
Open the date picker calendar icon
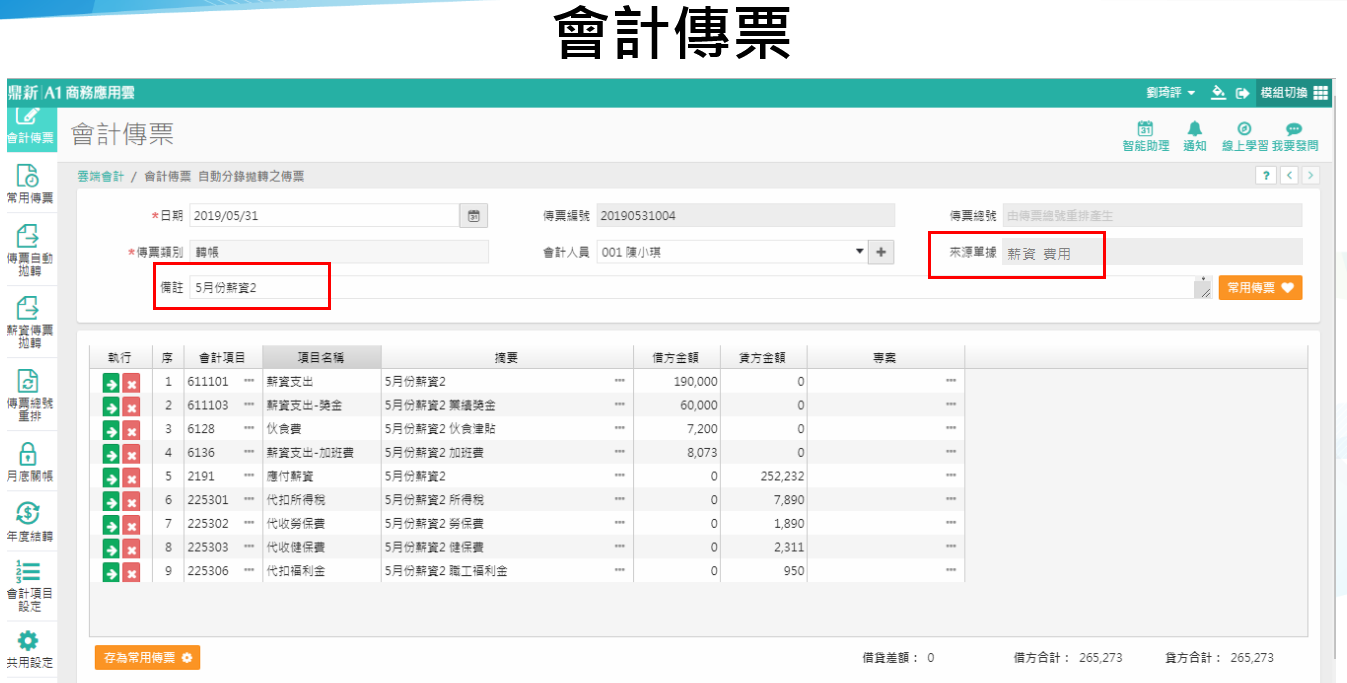pyautogui.click(x=474, y=215)
